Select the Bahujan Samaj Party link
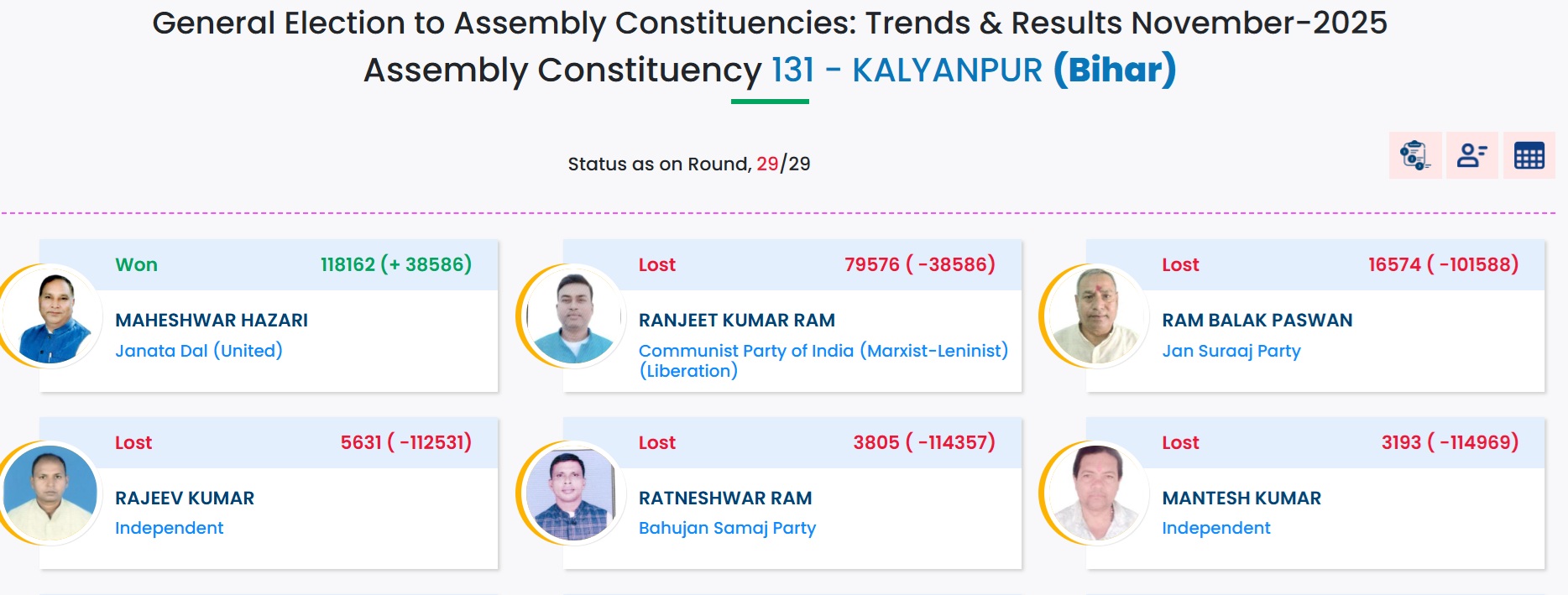This screenshot has width=1568, height=595. click(x=727, y=528)
